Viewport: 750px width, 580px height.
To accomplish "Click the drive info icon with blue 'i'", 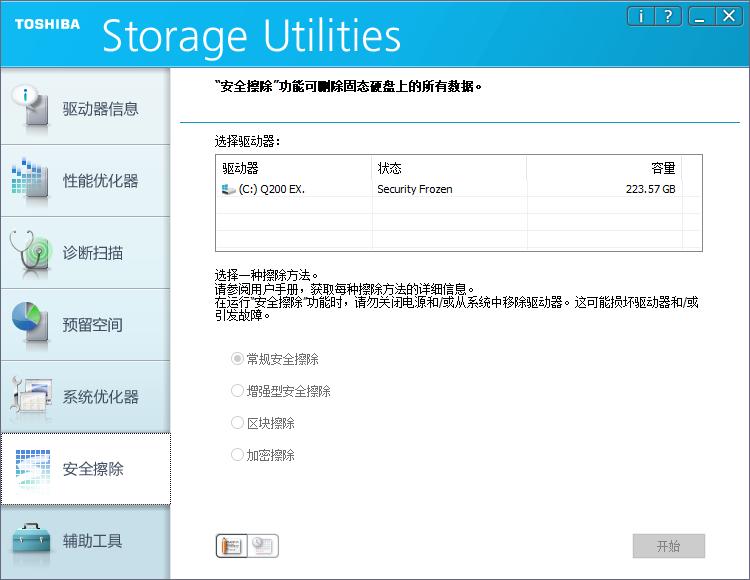I will (x=31, y=106).
